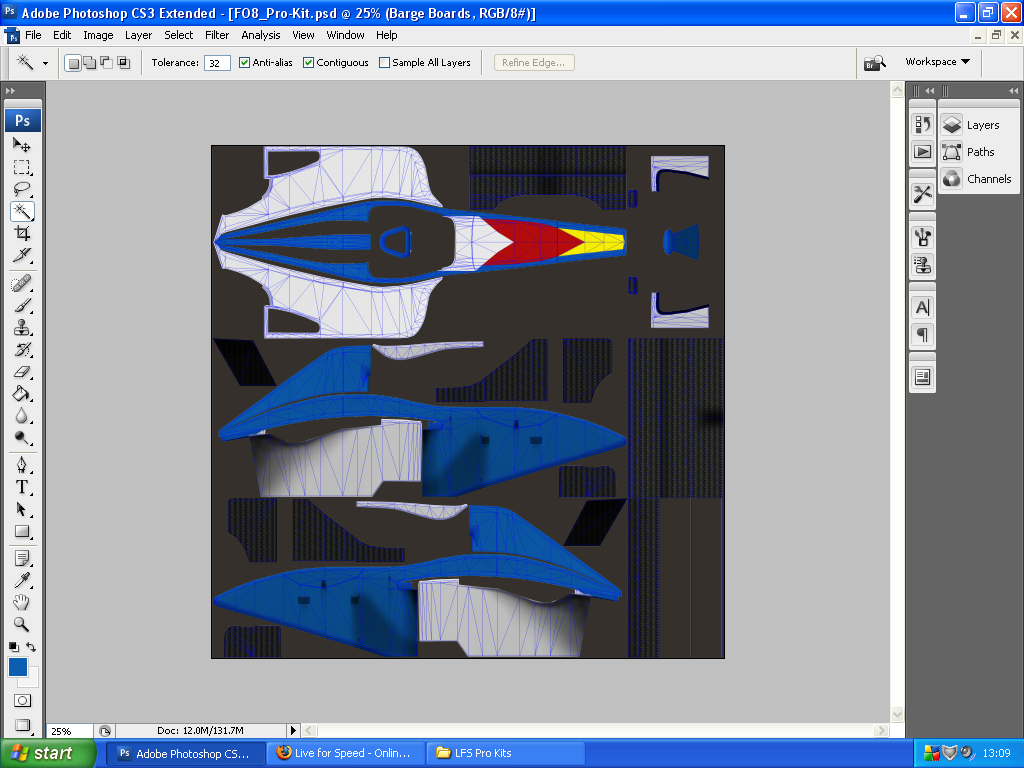The height and width of the screenshot is (768, 1024).
Task: Open the Edit menu
Action: pyautogui.click(x=62, y=35)
